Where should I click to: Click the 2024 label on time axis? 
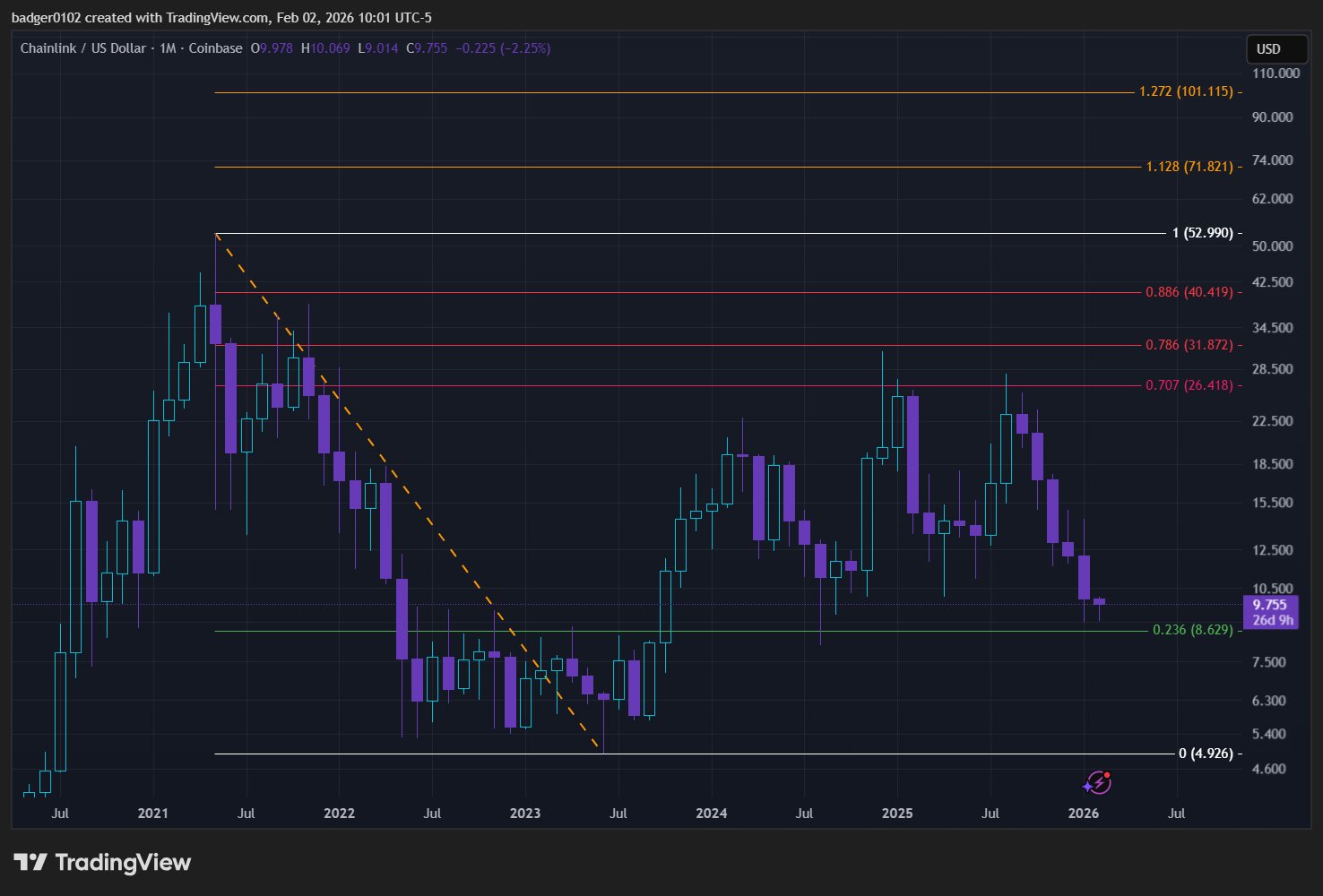pos(711,814)
